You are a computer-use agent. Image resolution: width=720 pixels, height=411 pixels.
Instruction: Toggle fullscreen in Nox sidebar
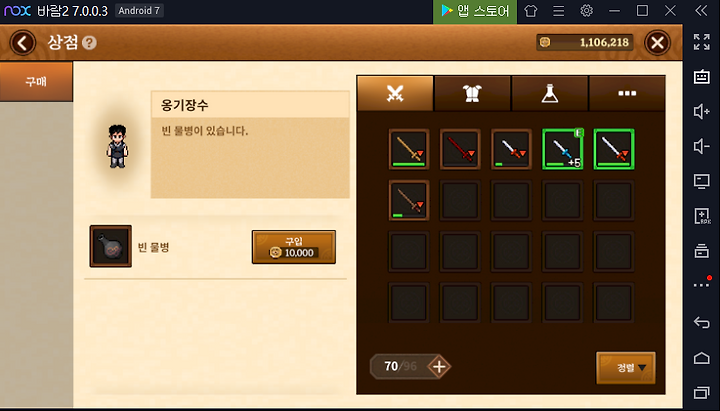pos(702,42)
